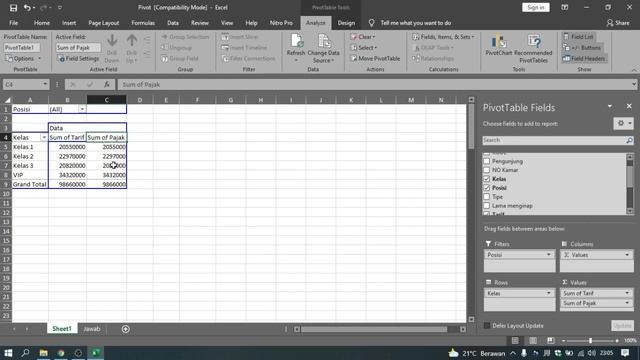Click the Excel taskbar icon

tap(96, 353)
